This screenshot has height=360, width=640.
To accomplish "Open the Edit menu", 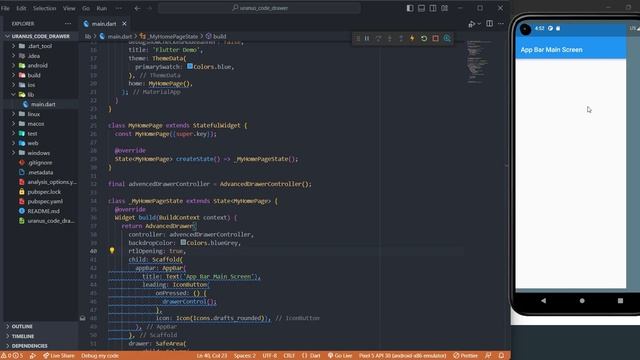I will [x=21, y=8].
